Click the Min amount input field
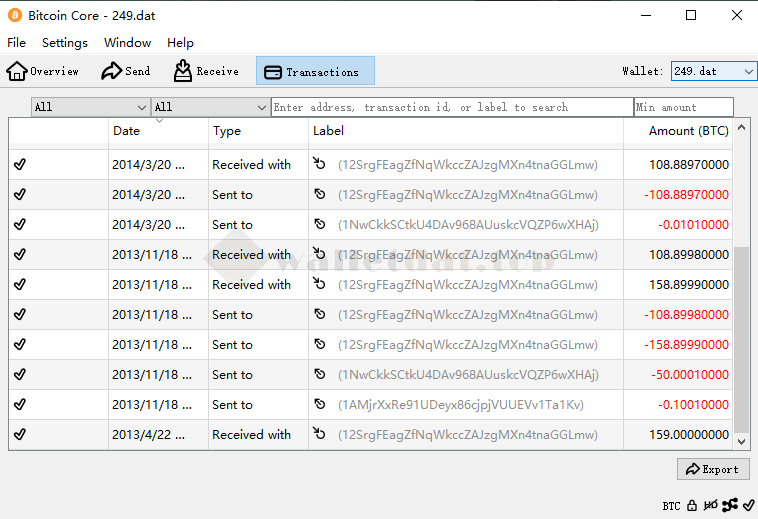Screen dimensions: 758x519 point(683,107)
